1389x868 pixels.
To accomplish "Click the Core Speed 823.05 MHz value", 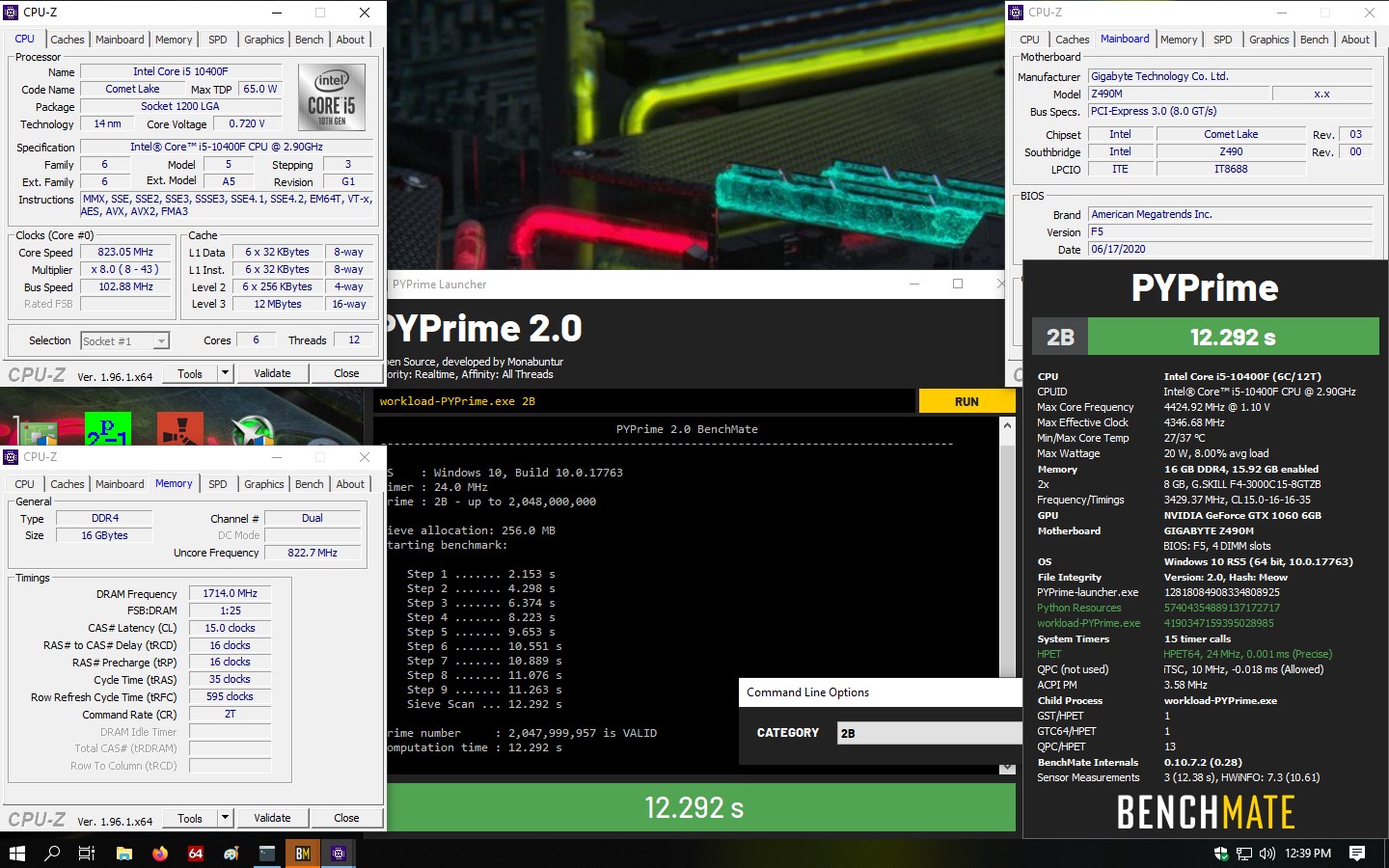I will [126, 252].
